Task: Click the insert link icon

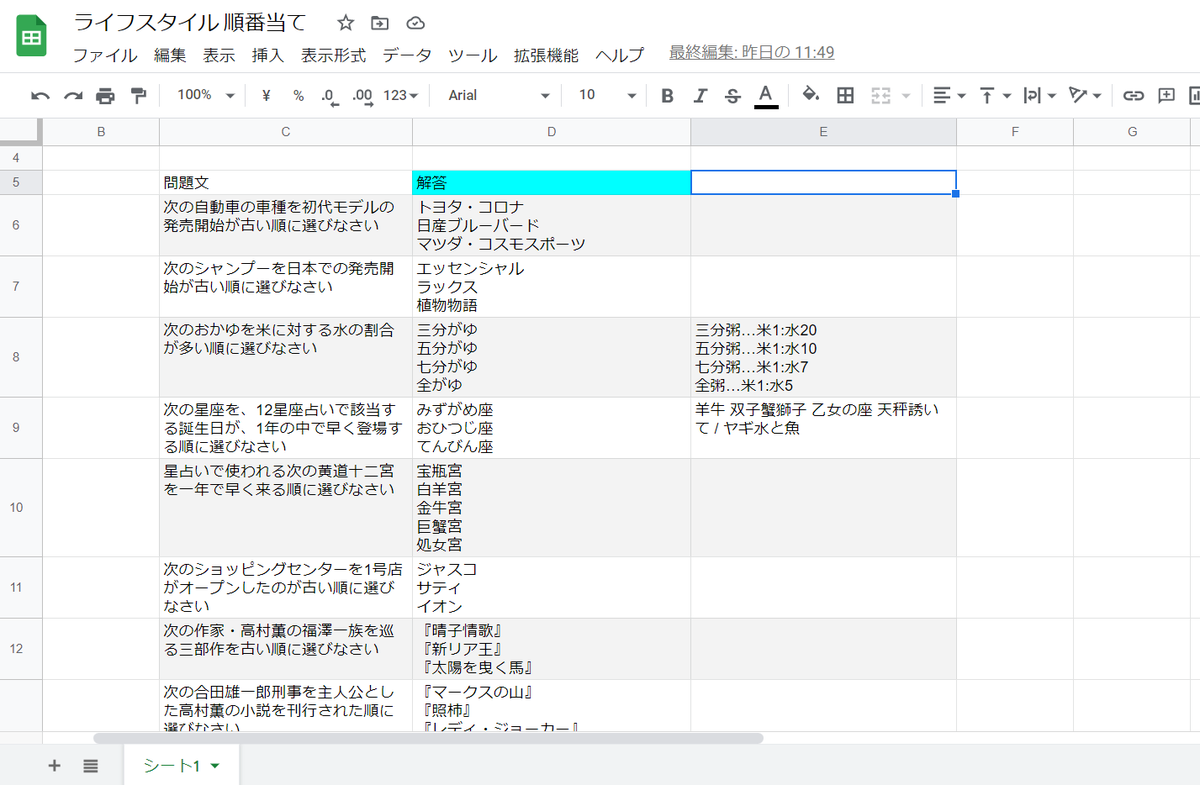Action: [1133, 95]
